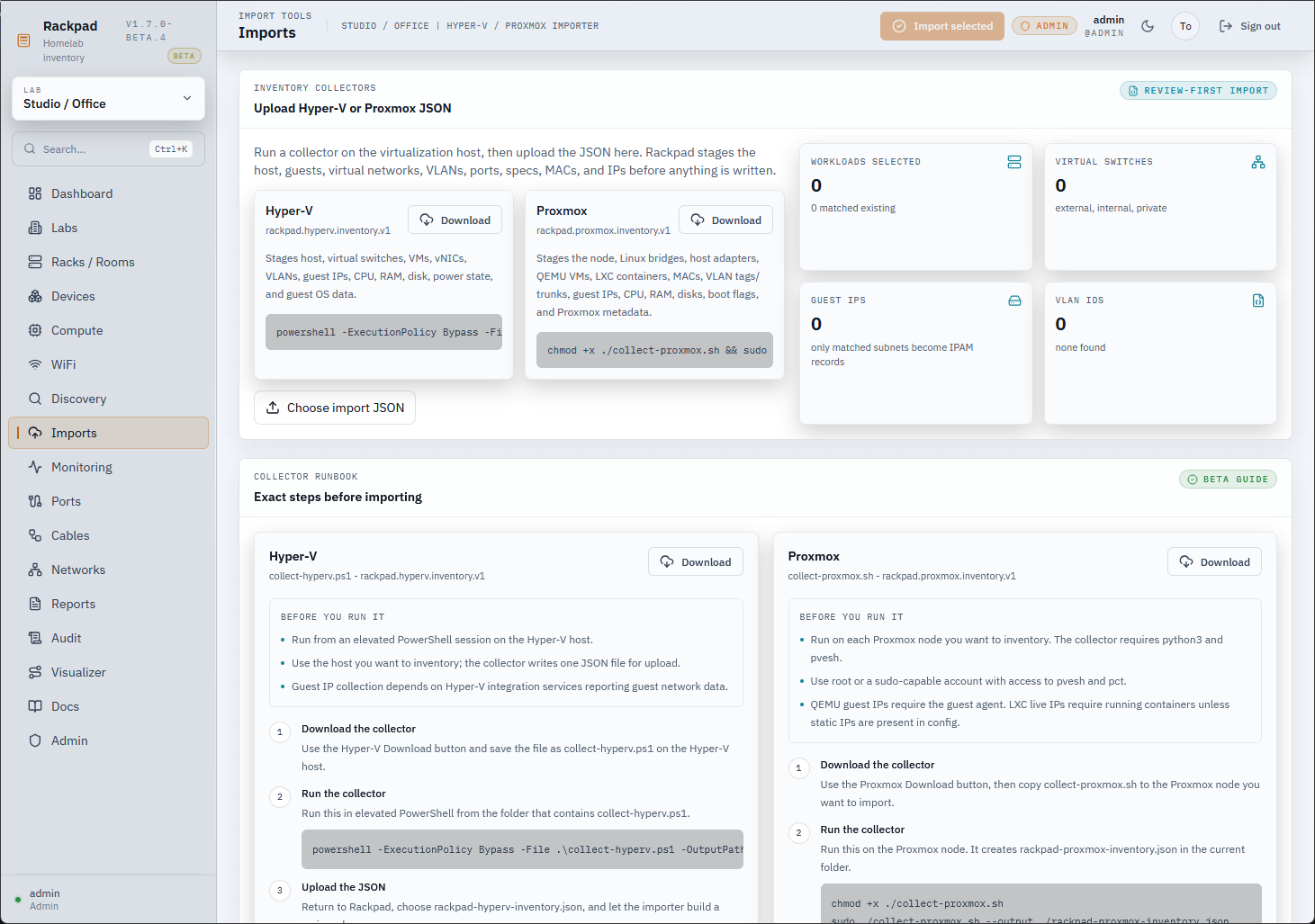Click the Virtual switches network icon
This screenshot has width=1315, height=924.
coord(1258,162)
